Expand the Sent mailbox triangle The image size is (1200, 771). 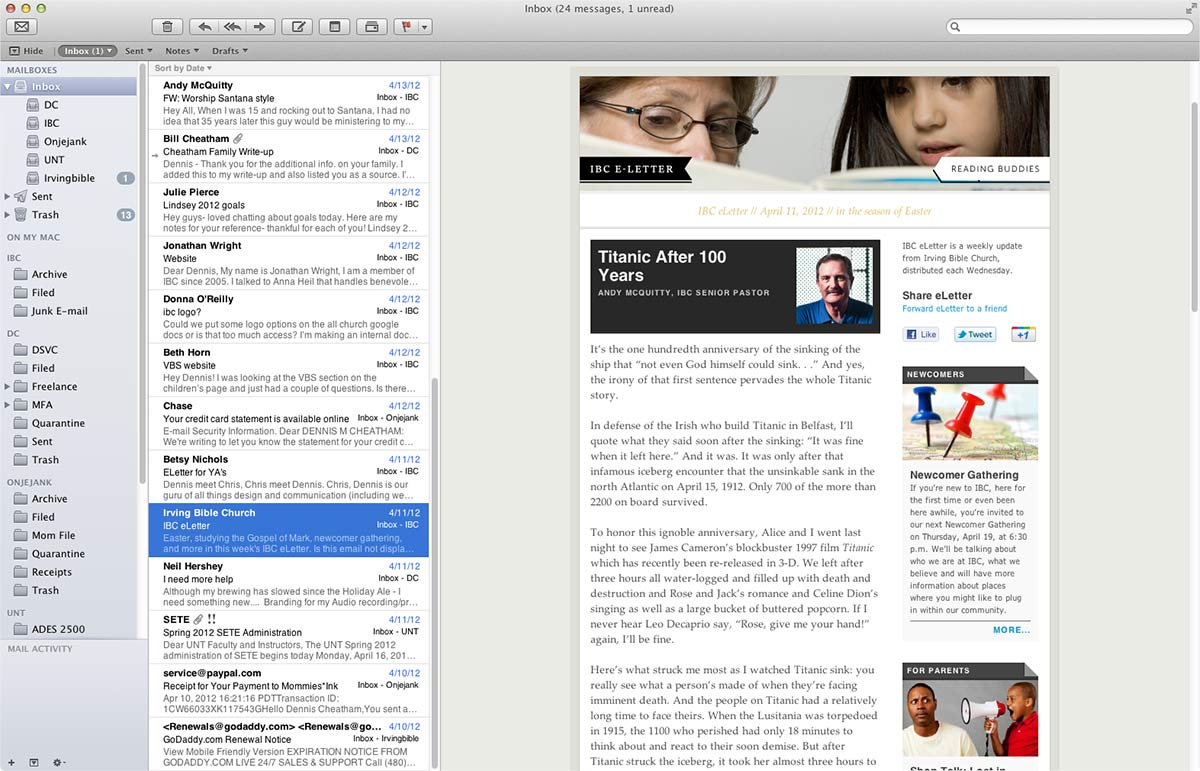click(7, 196)
